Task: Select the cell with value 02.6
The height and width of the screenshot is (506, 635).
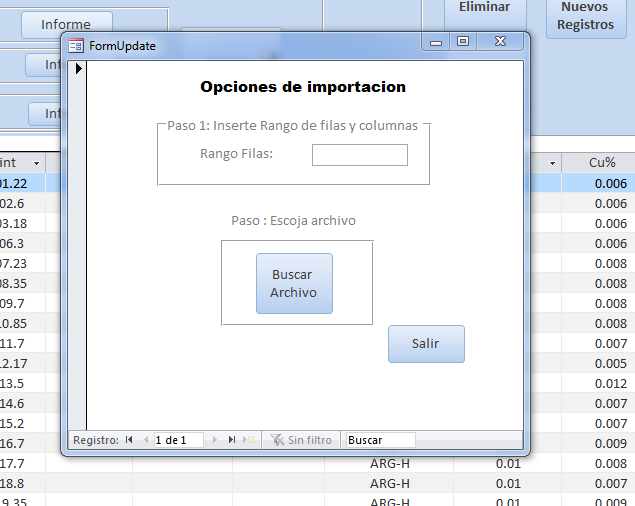Action: [x=22, y=203]
